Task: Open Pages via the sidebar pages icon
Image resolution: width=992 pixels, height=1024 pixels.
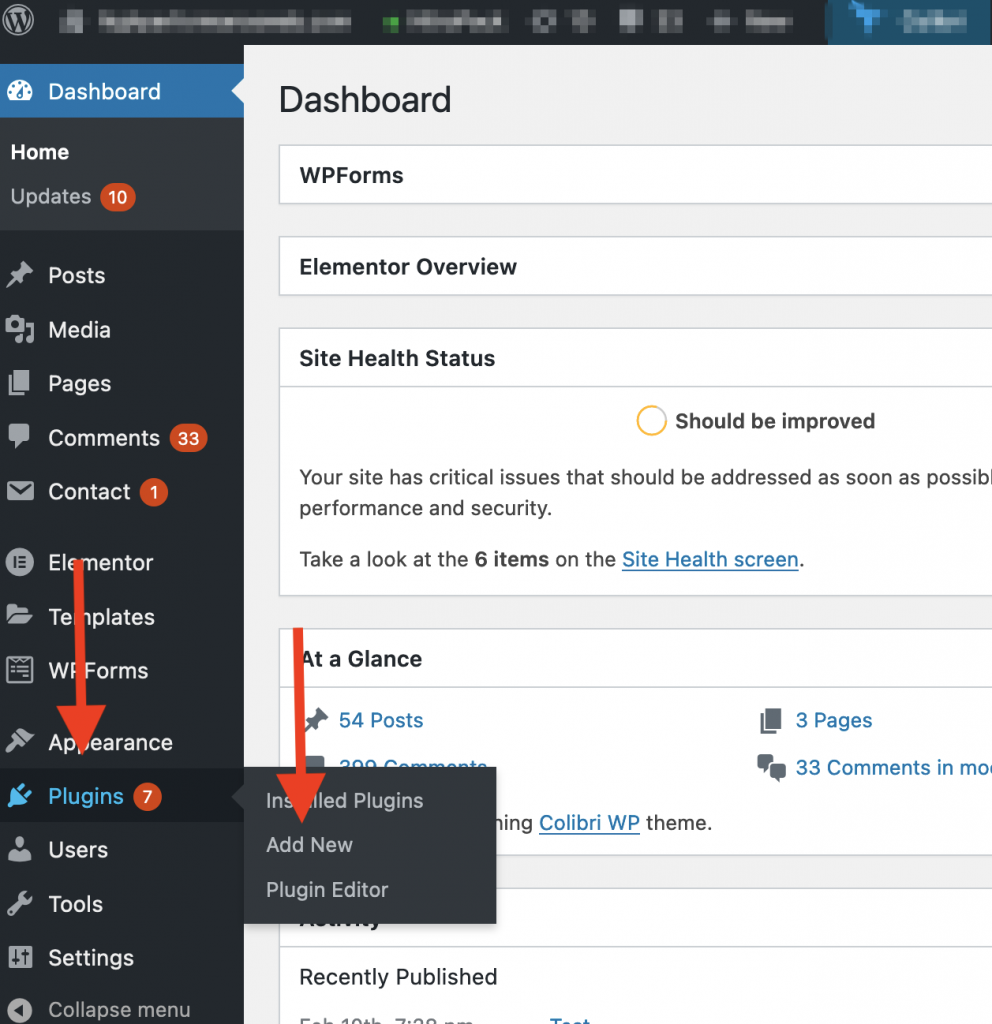Action: click(20, 383)
